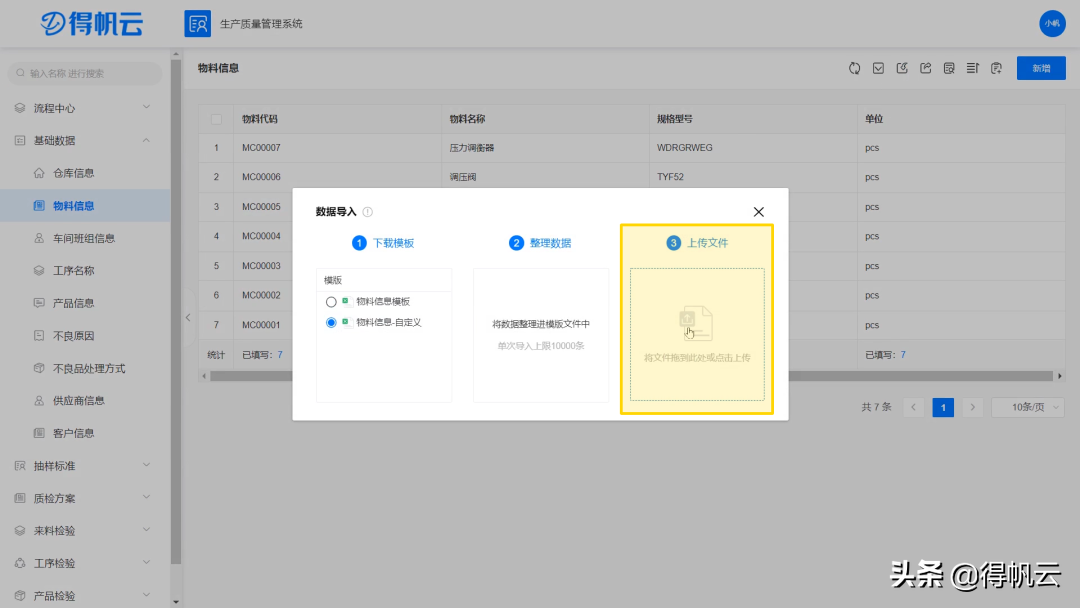Viewport: 1080px width, 608px height.
Task: Click the 车间班组信息 person icon
Action: click(x=39, y=238)
